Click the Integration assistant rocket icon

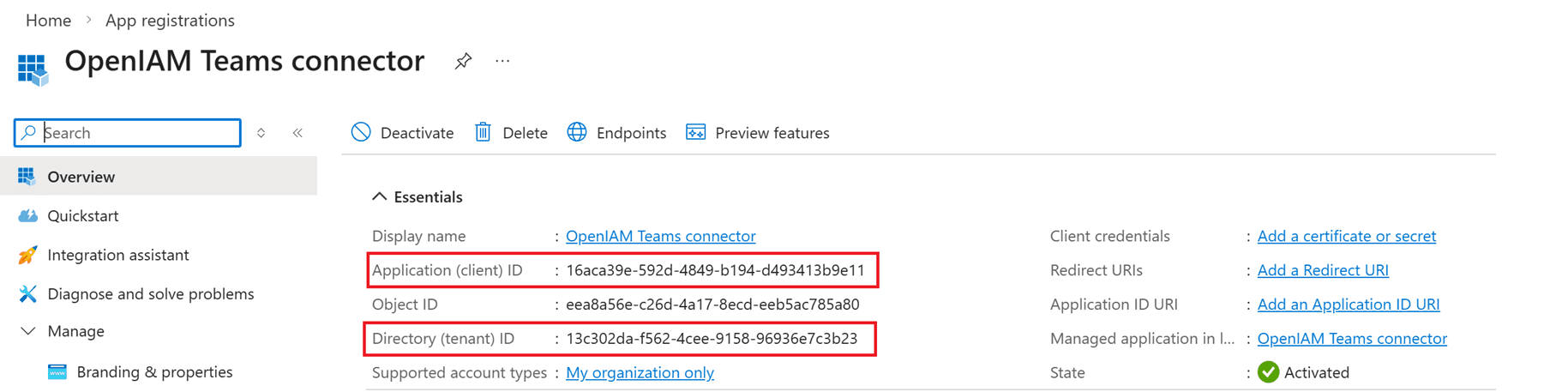(x=27, y=255)
